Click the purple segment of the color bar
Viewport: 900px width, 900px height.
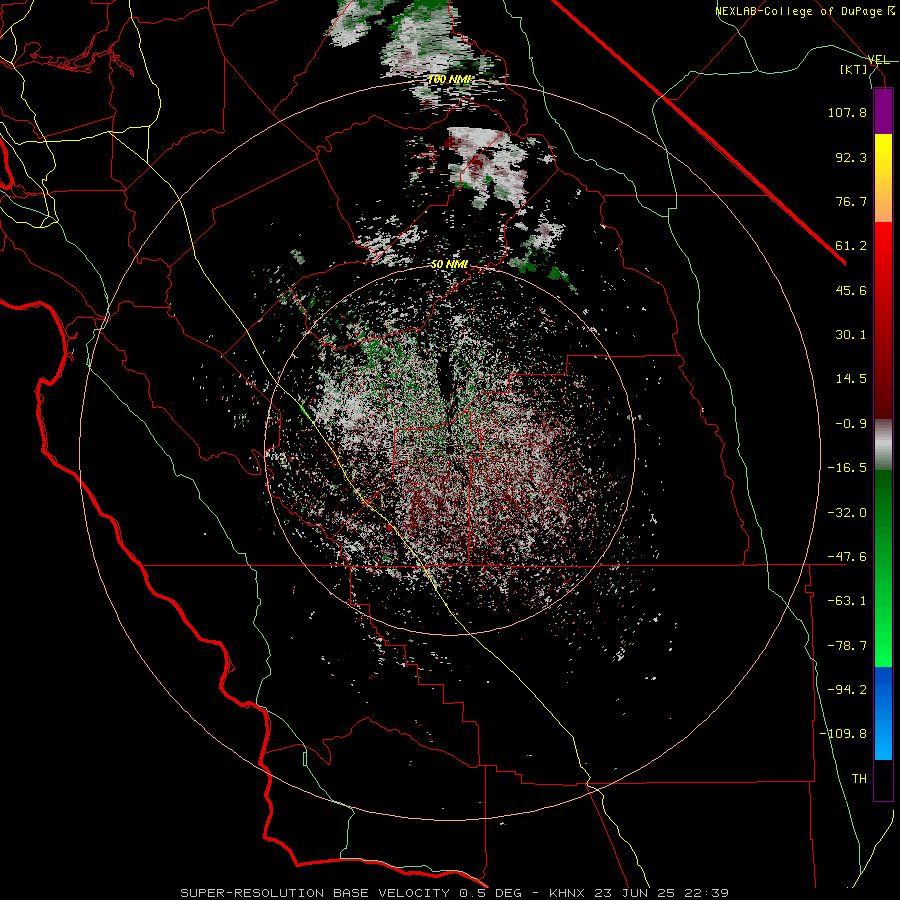[x=883, y=111]
